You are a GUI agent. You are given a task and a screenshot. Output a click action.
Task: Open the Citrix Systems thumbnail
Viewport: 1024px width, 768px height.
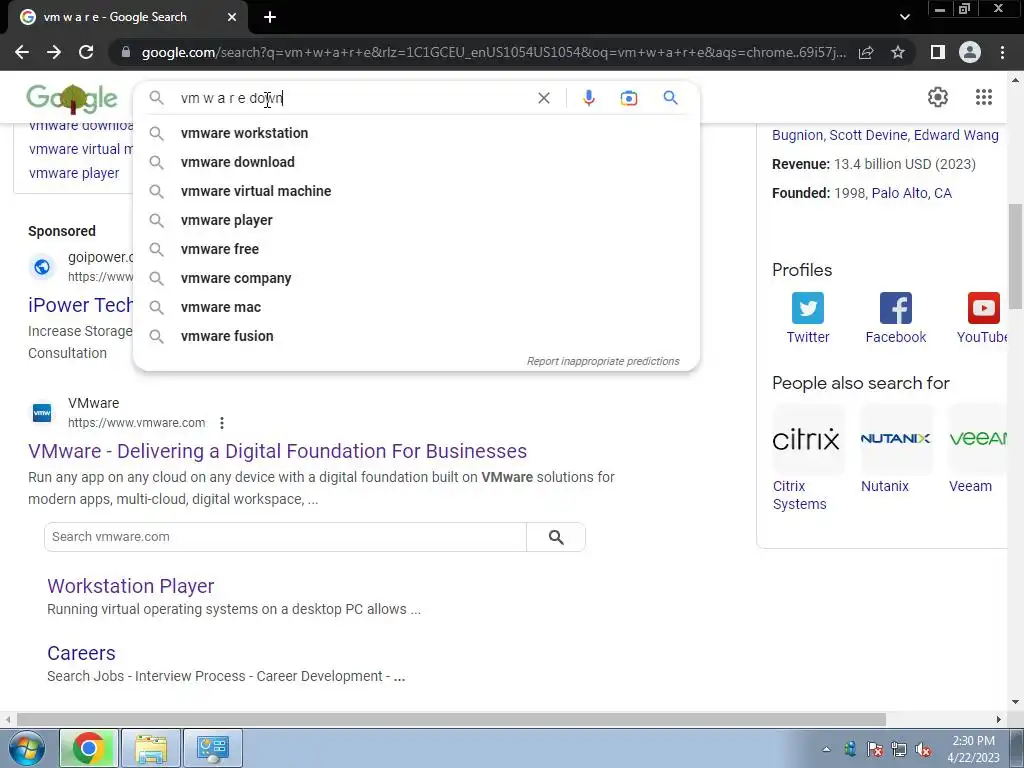click(808, 439)
